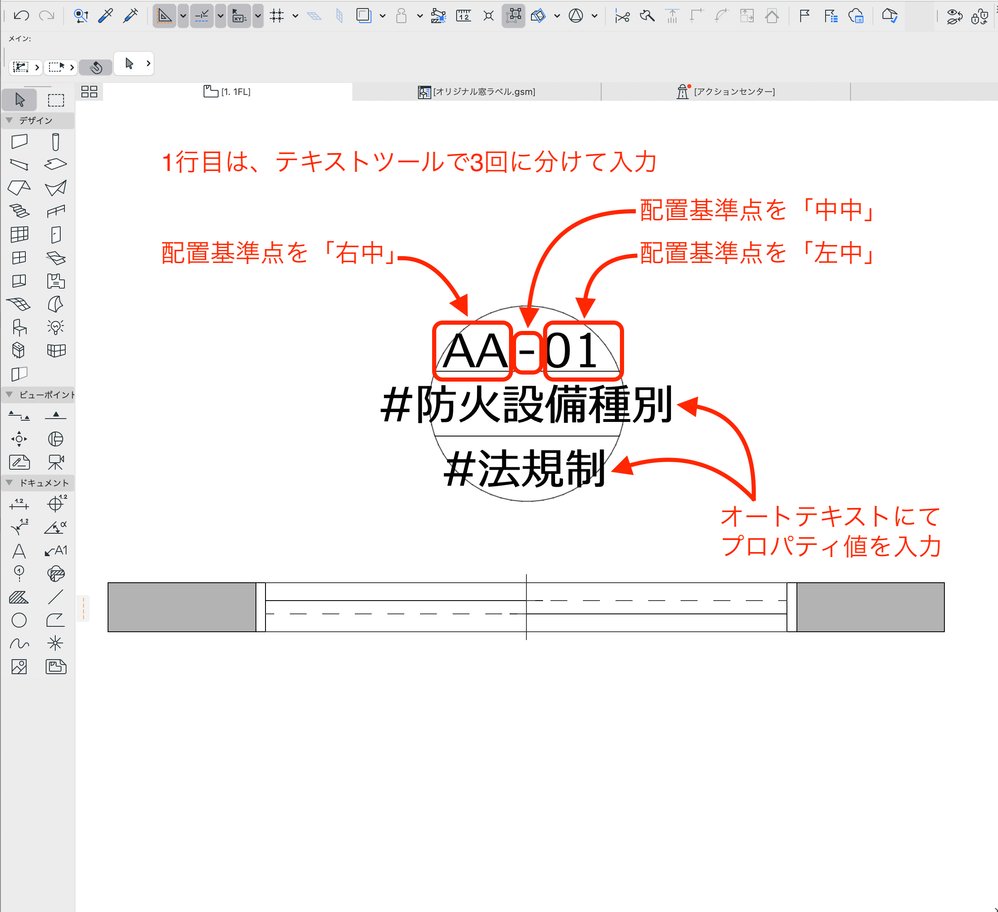Select the Elevation tool

coord(56,416)
